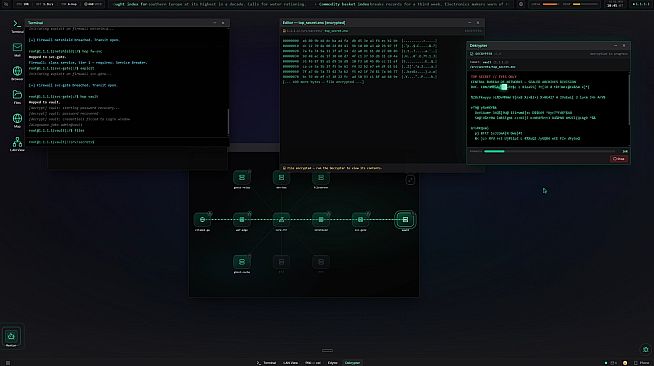Select Decrypter in the bottom taskbar
The width and height of the screenshot is (654, 366).
click(352, 363)
